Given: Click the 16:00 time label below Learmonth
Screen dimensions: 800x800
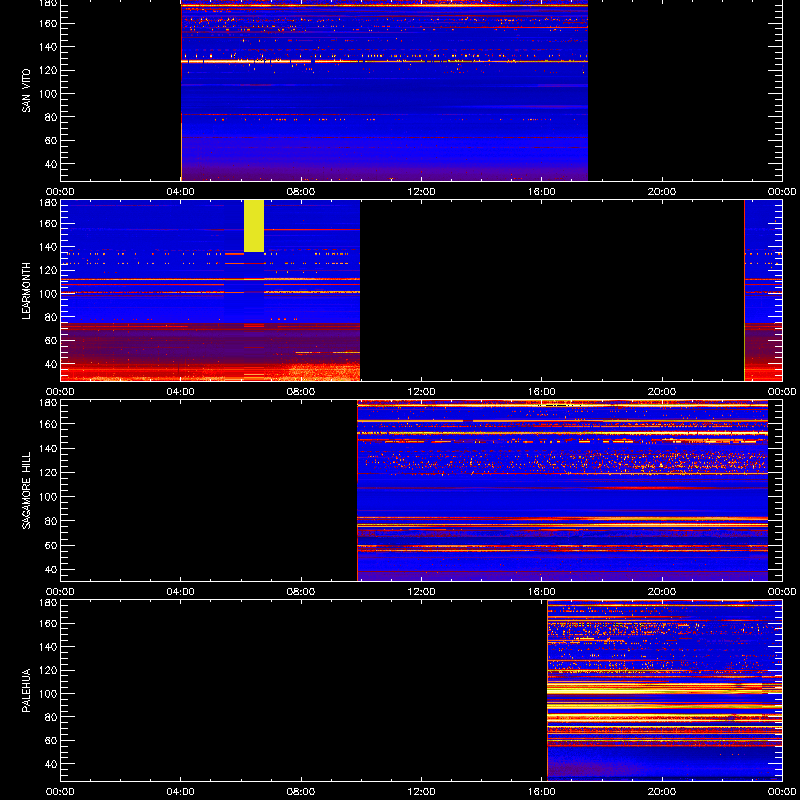Looking at the screenshot, I should (x=542, y=392).
